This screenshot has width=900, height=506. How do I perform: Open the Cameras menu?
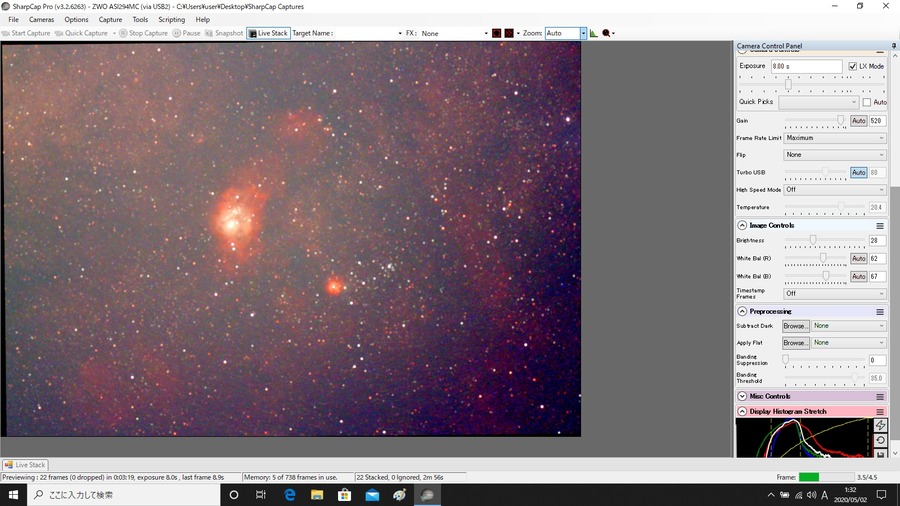coord(41,20)
